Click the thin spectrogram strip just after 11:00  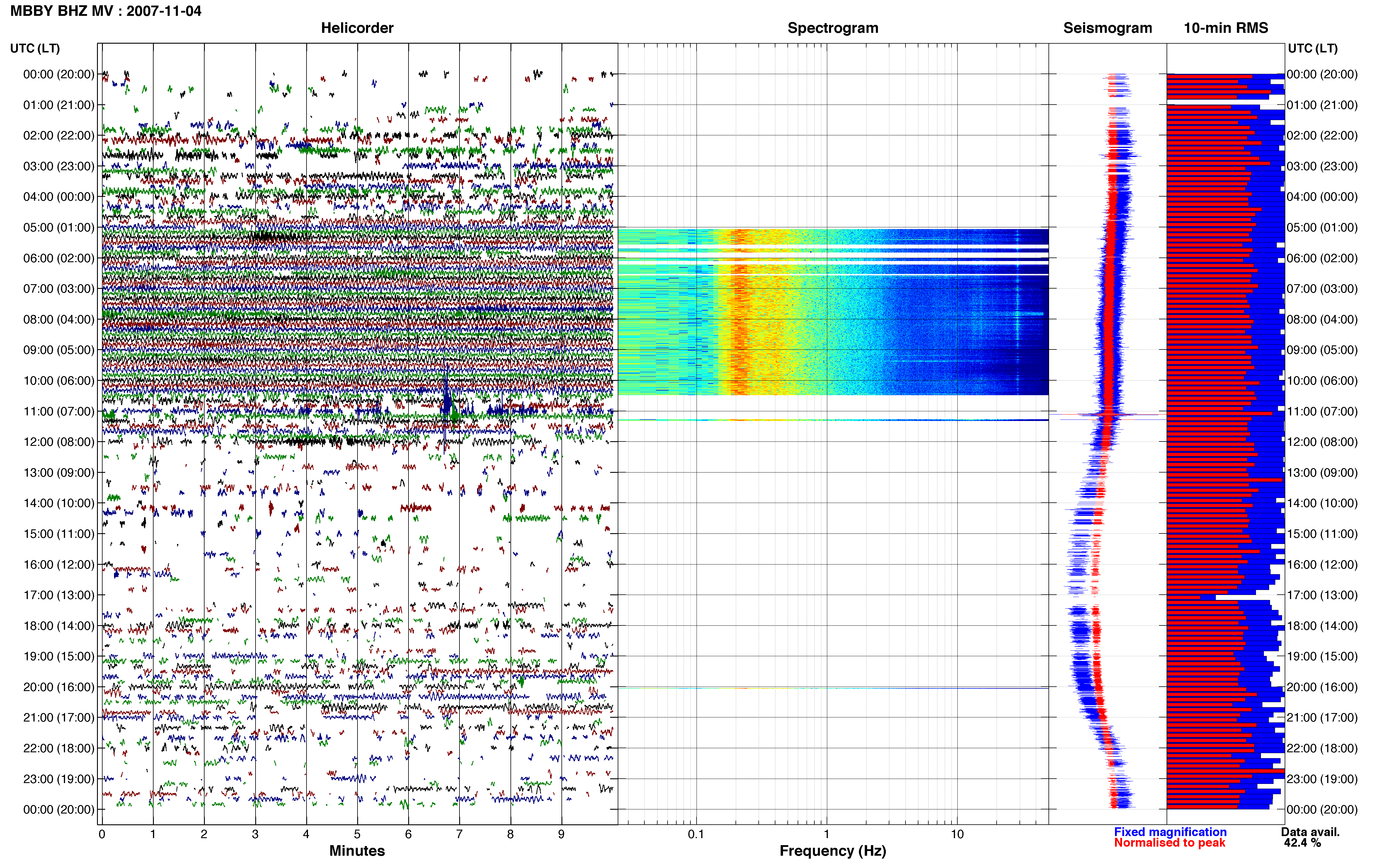click(833, 420)
